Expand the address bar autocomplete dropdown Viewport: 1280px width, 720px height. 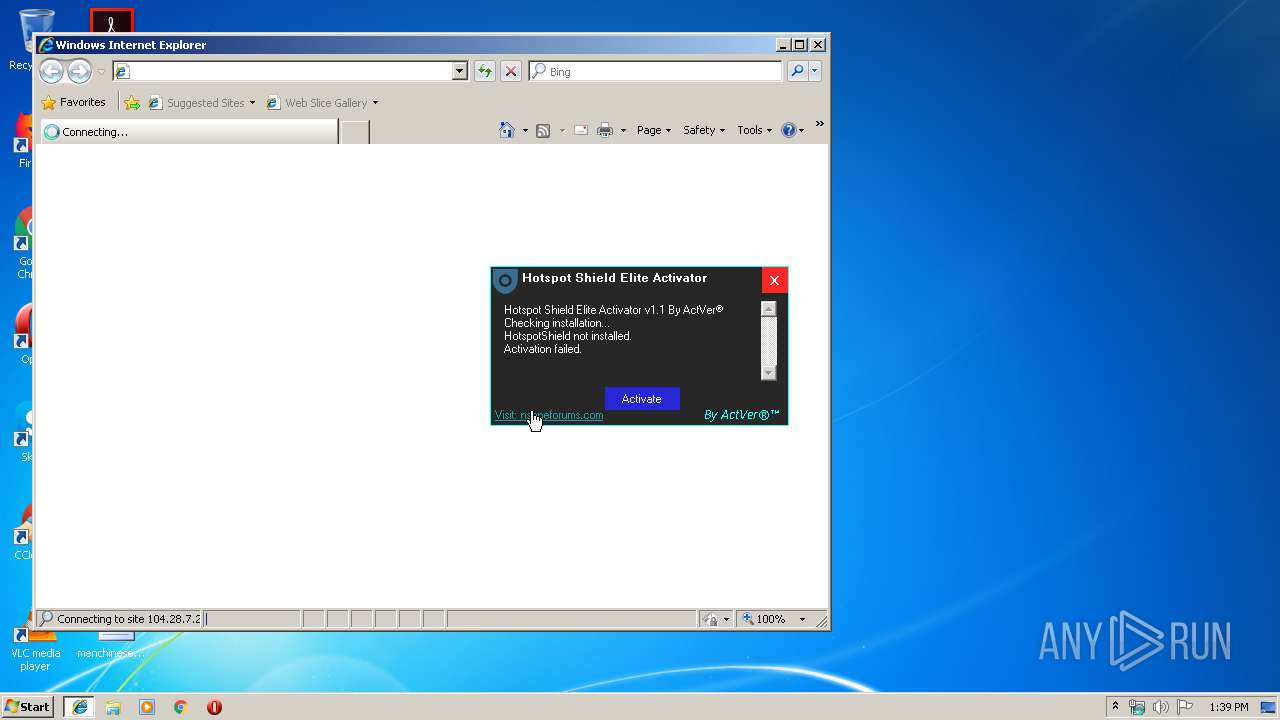point(460,71)
